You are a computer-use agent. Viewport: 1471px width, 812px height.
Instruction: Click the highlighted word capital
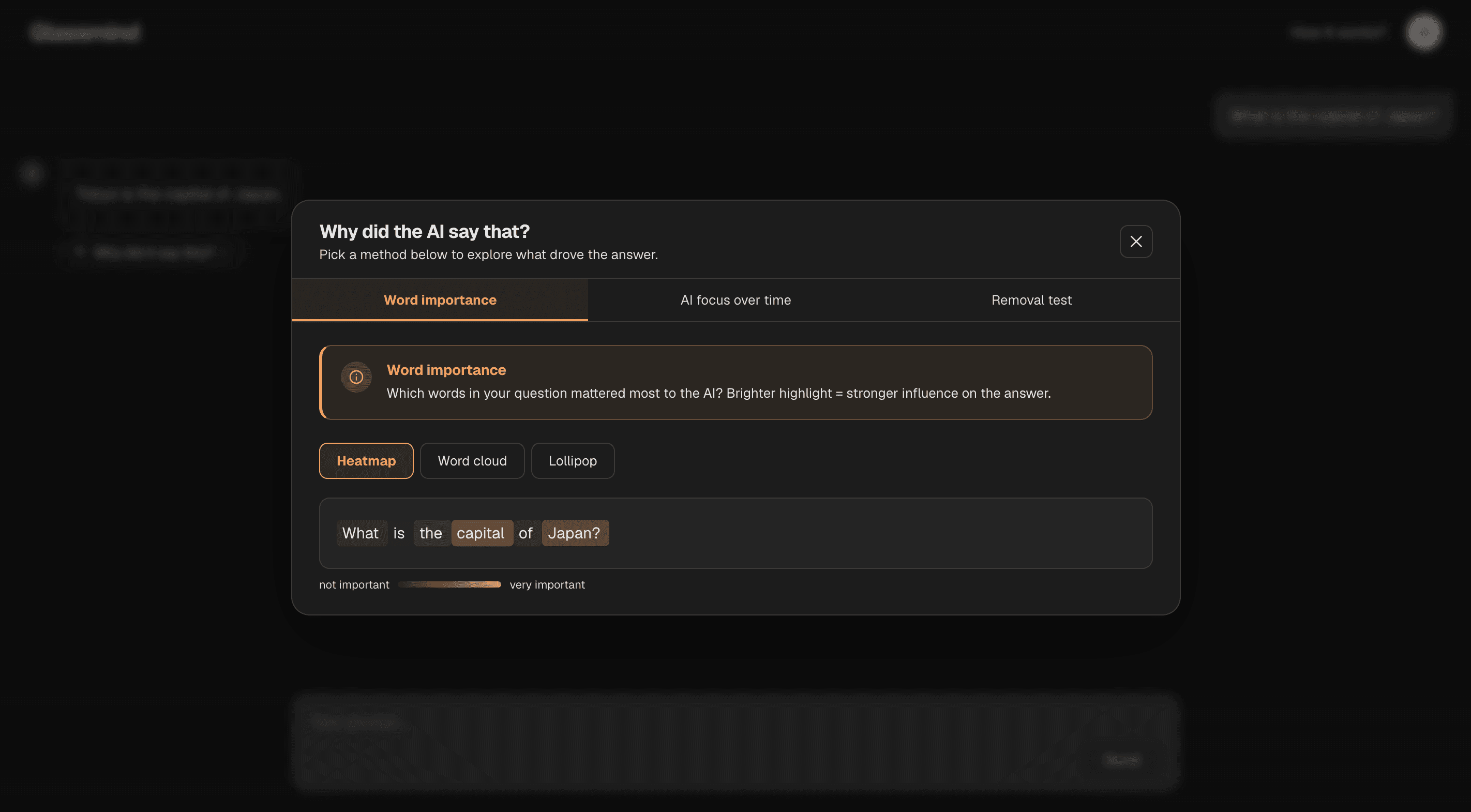[481, 533]
